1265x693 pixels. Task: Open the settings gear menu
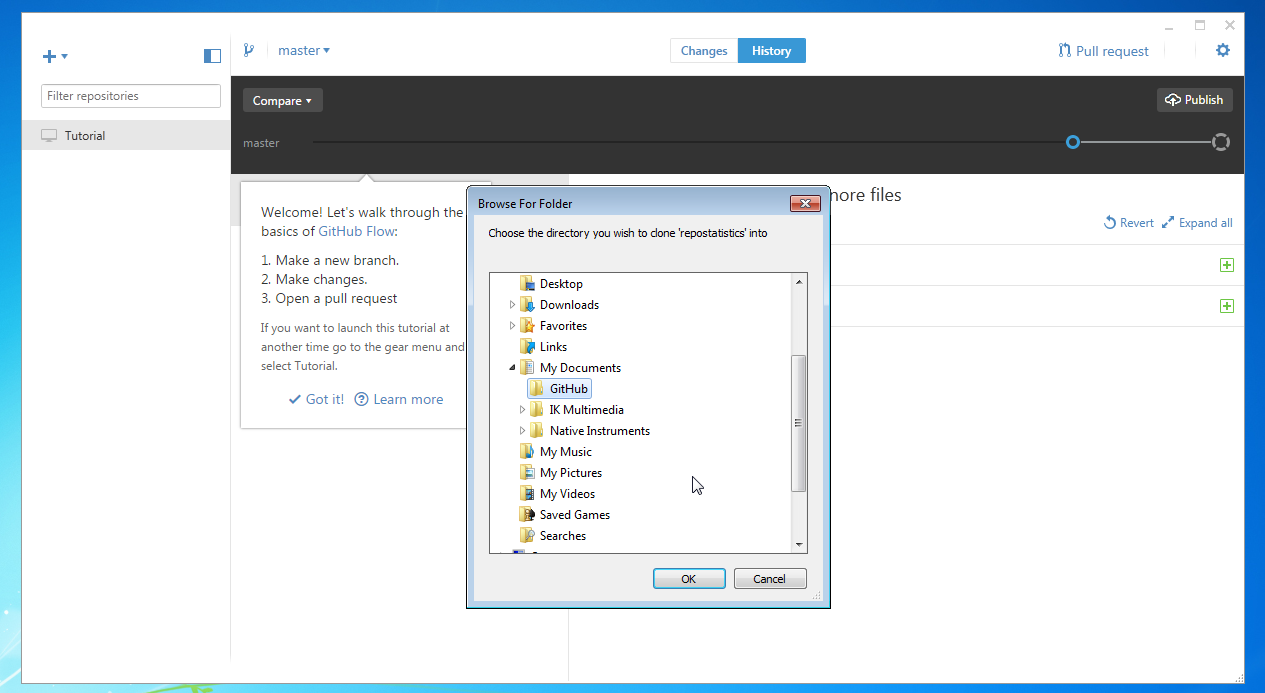(x=1222, y=51)
